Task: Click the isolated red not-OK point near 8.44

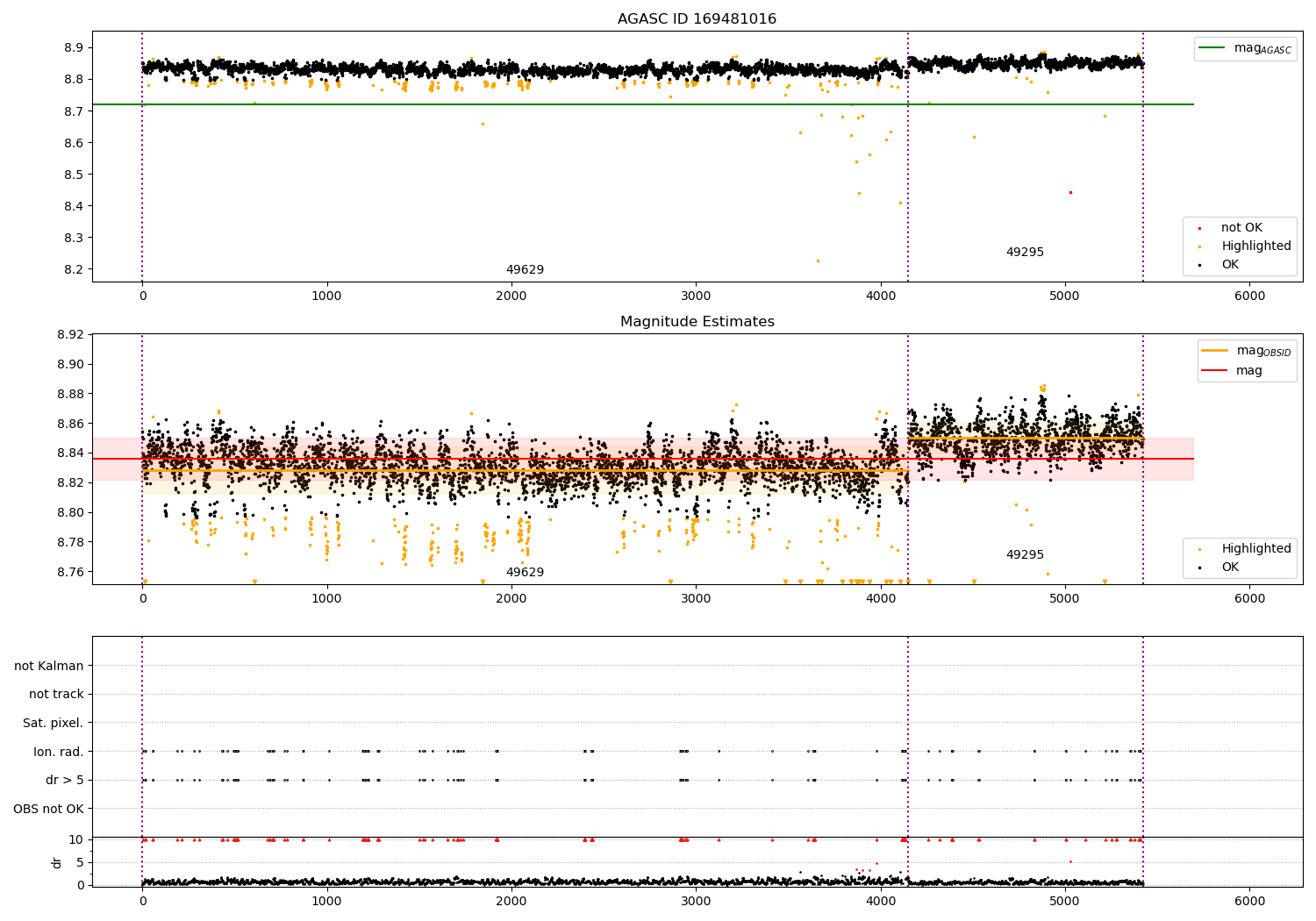Action: pyautogui.click(x=1070, y=192)
